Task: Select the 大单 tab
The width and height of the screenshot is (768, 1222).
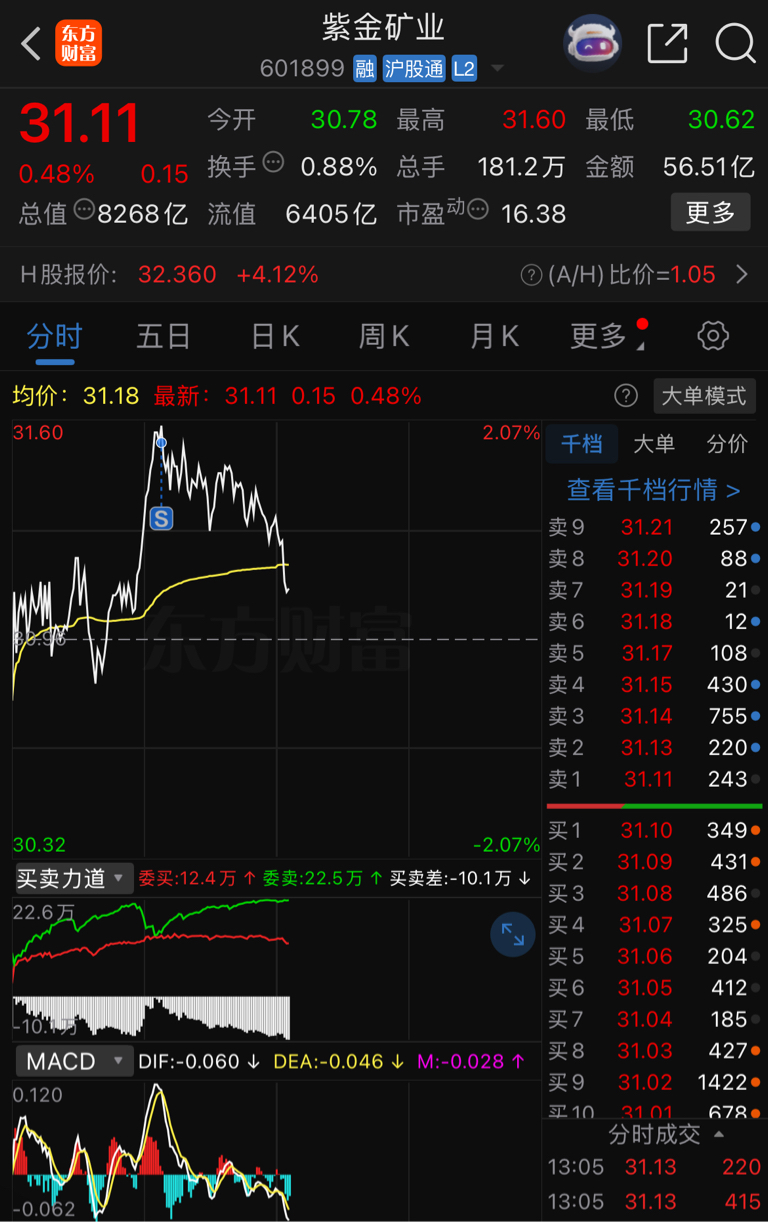Action: pyautogui.click(x=654, y=444)
